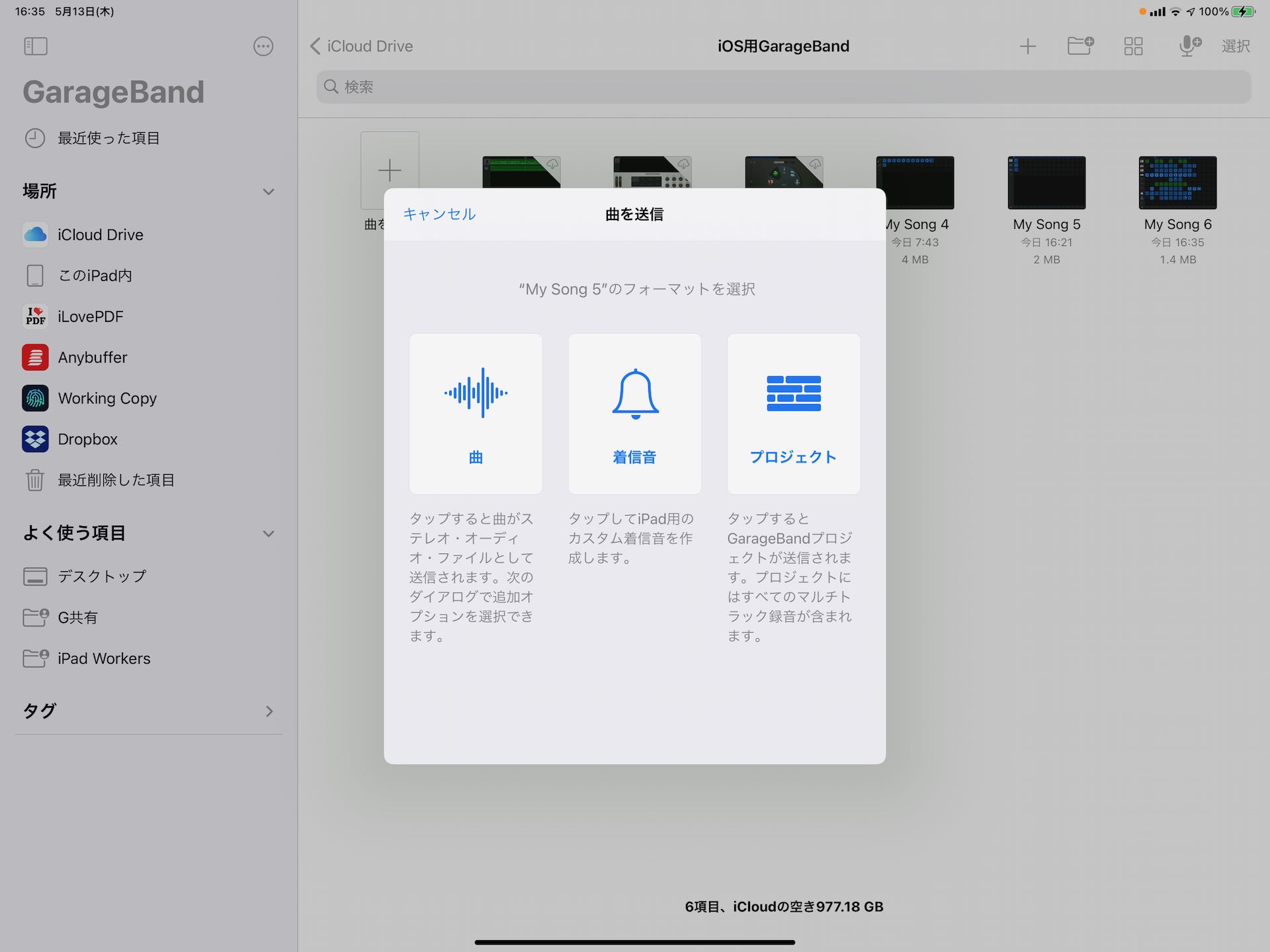The height and width of the screenshot is (952, 1270).
Task: Create a new folder via toolbar icon
Action: click(1080, 46)
